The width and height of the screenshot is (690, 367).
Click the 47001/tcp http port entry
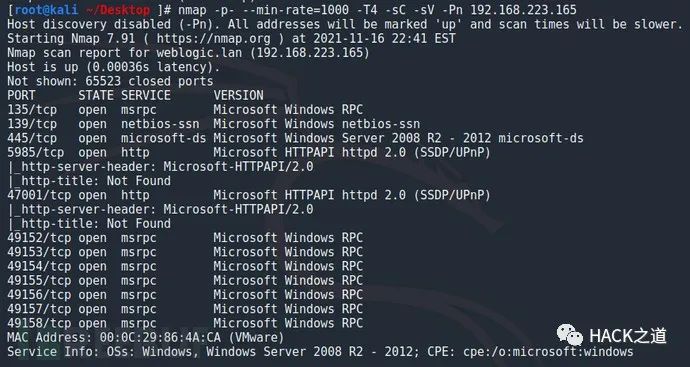tap(39, 195)
